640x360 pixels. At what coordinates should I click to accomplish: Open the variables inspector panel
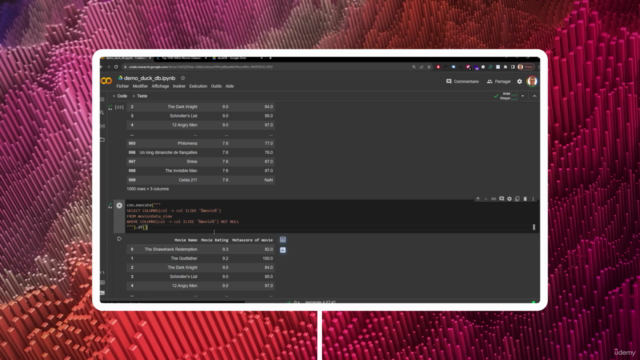[102, 126]
